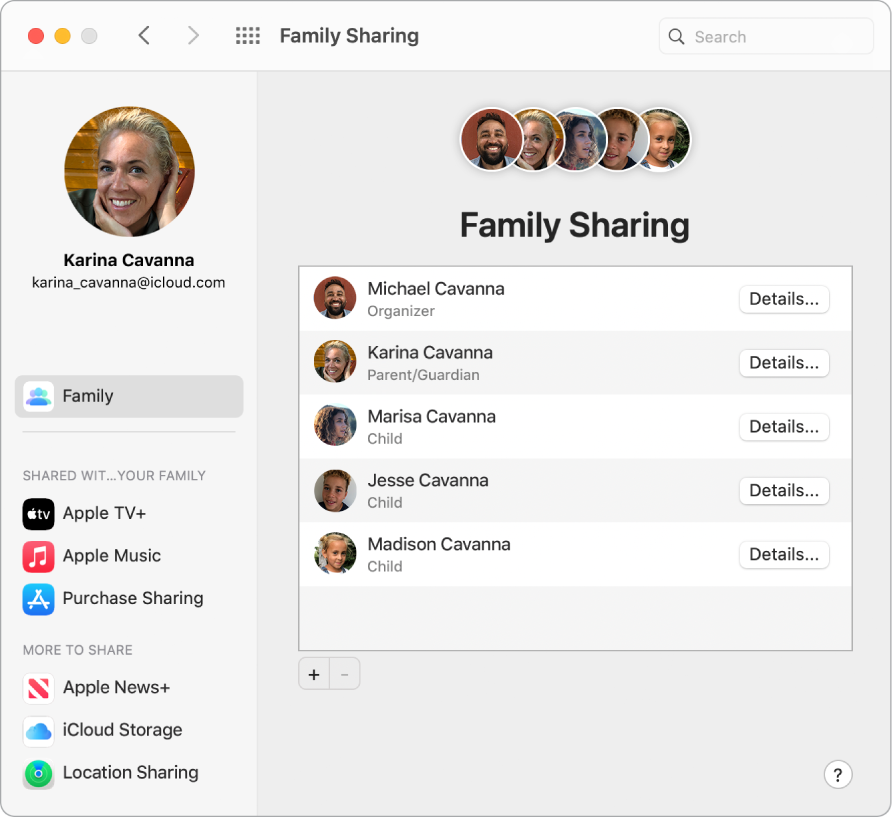Click Karina's large profile photo in sidebar
This screenshot has height=817, width=894.
pos(129,172)
